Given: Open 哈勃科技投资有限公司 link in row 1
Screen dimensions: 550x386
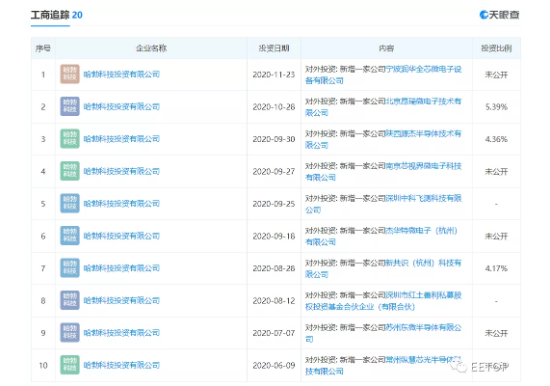Looking at the screenshot, I should click(x=122, y=74).
